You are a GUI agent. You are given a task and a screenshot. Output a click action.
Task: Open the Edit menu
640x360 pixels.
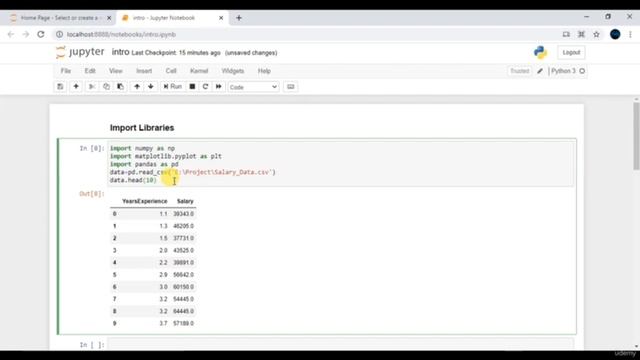[x=90, y=71]
